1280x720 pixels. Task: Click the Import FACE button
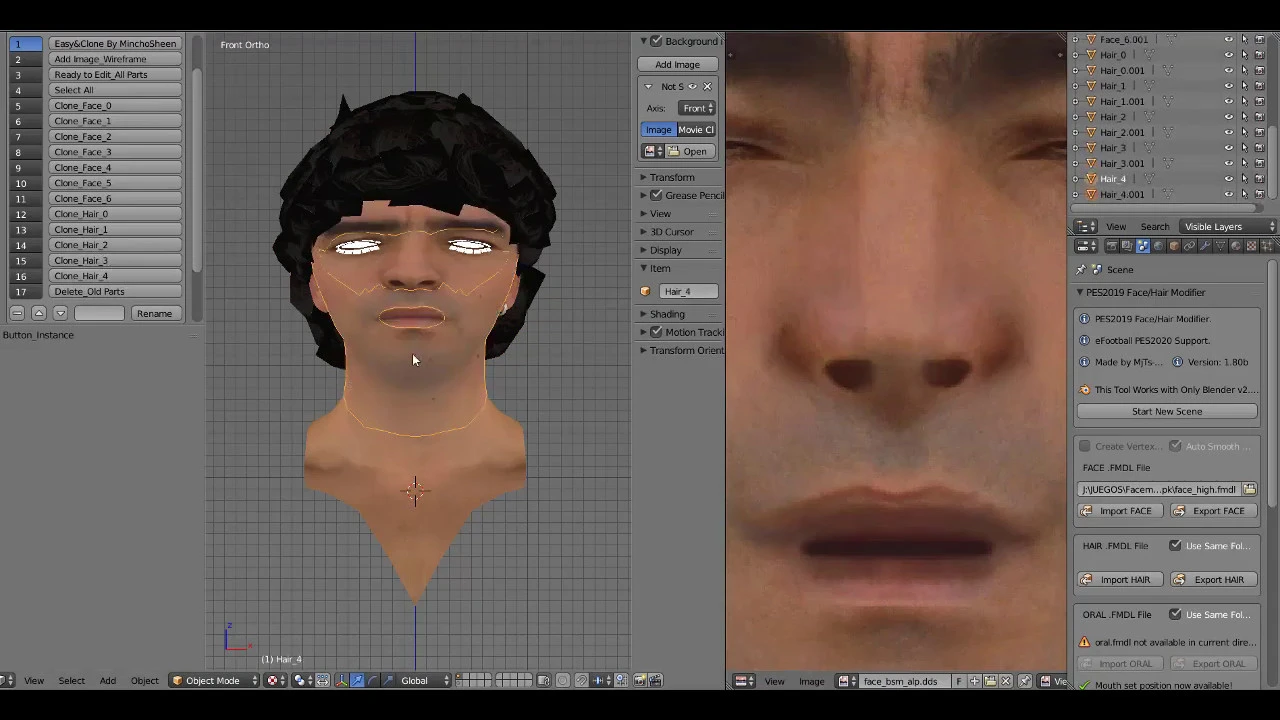(x=1121, y=511)
